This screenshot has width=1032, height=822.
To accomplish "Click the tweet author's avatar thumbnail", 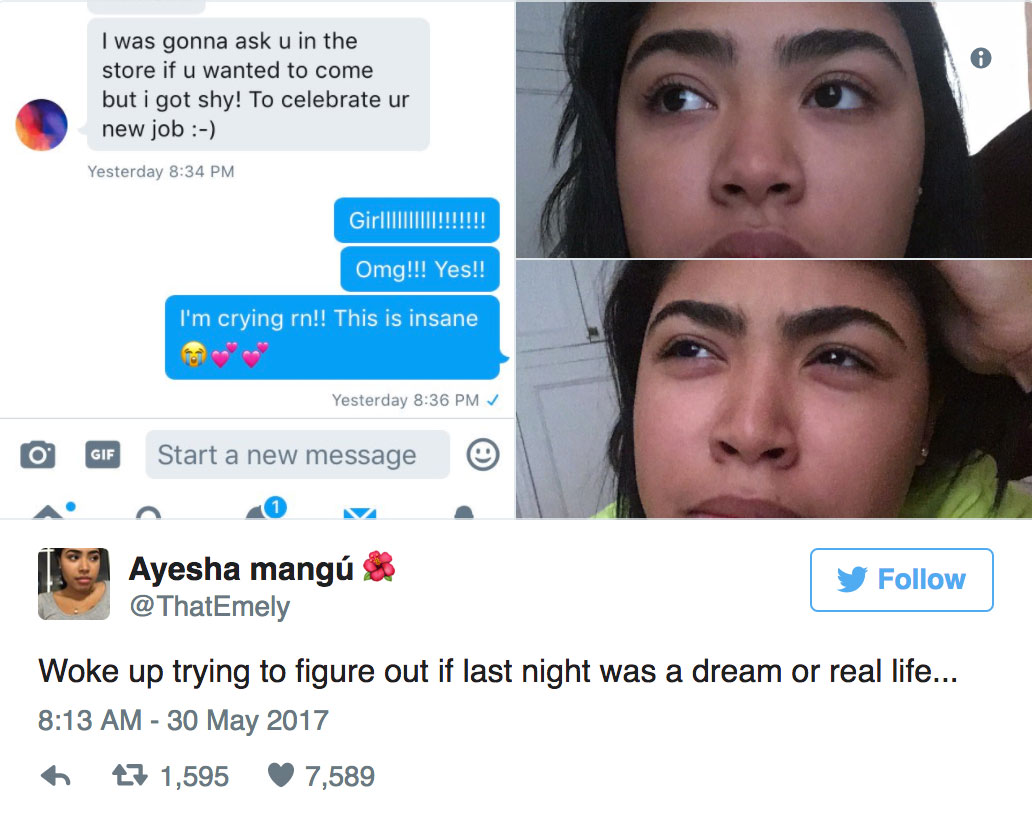I will click(x=74, y=584).
